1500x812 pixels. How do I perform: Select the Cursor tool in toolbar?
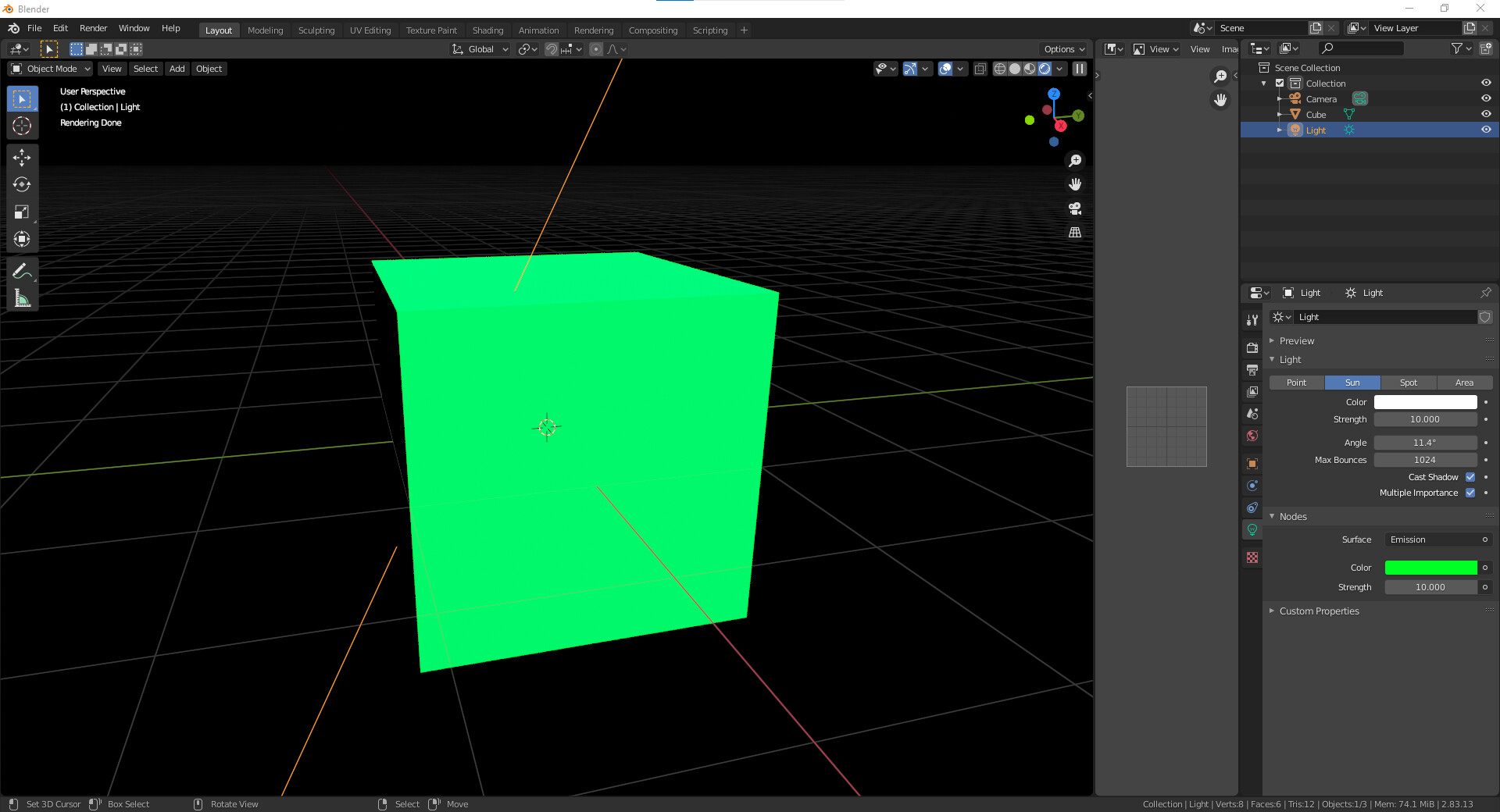coord(22,126)
